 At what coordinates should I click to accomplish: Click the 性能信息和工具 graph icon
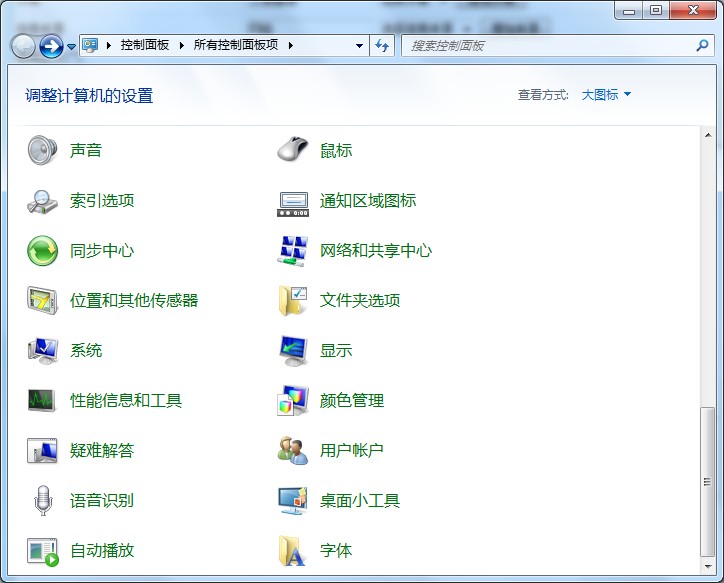42,400
